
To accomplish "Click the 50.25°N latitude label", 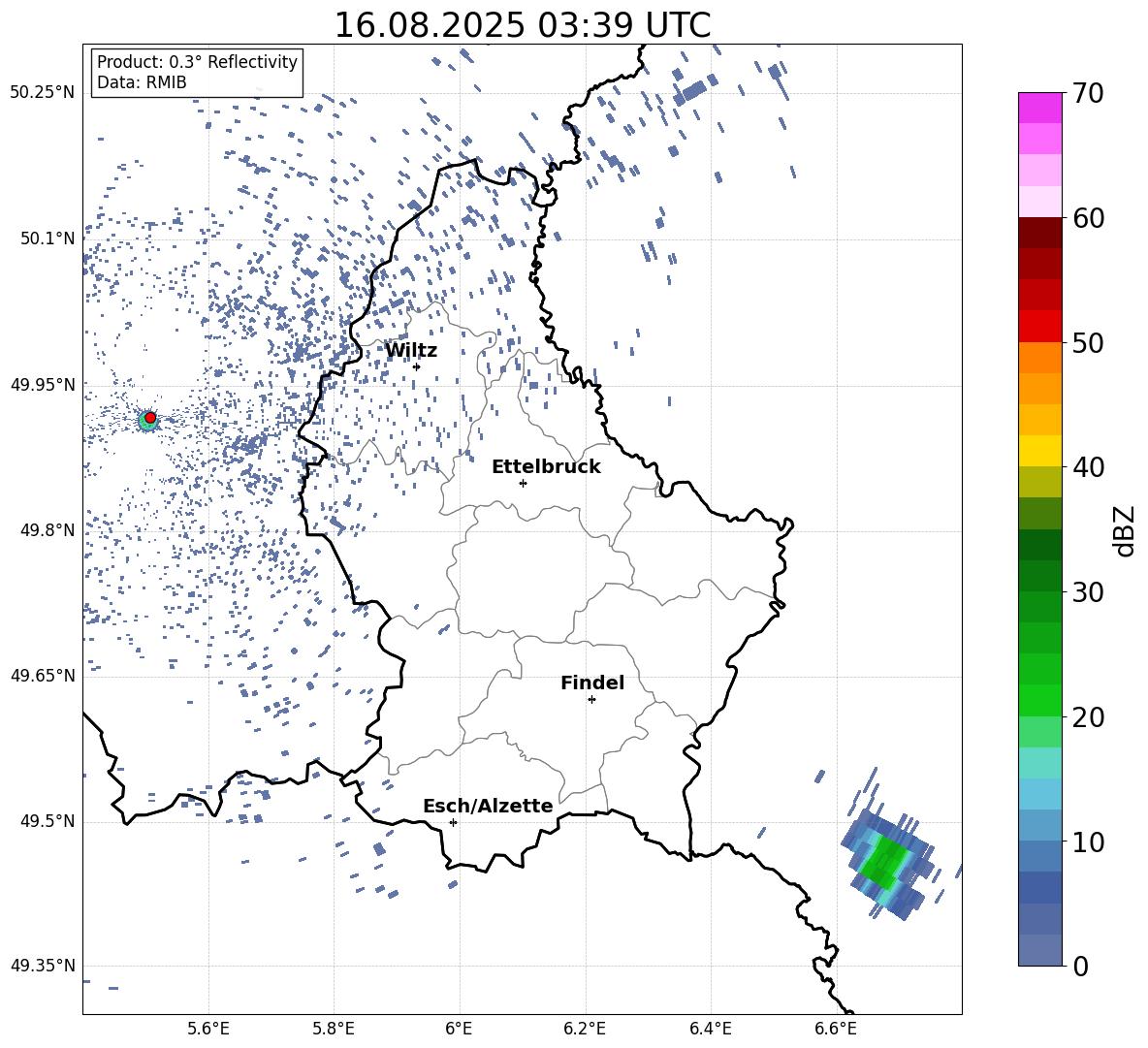I will click(43, 93).
